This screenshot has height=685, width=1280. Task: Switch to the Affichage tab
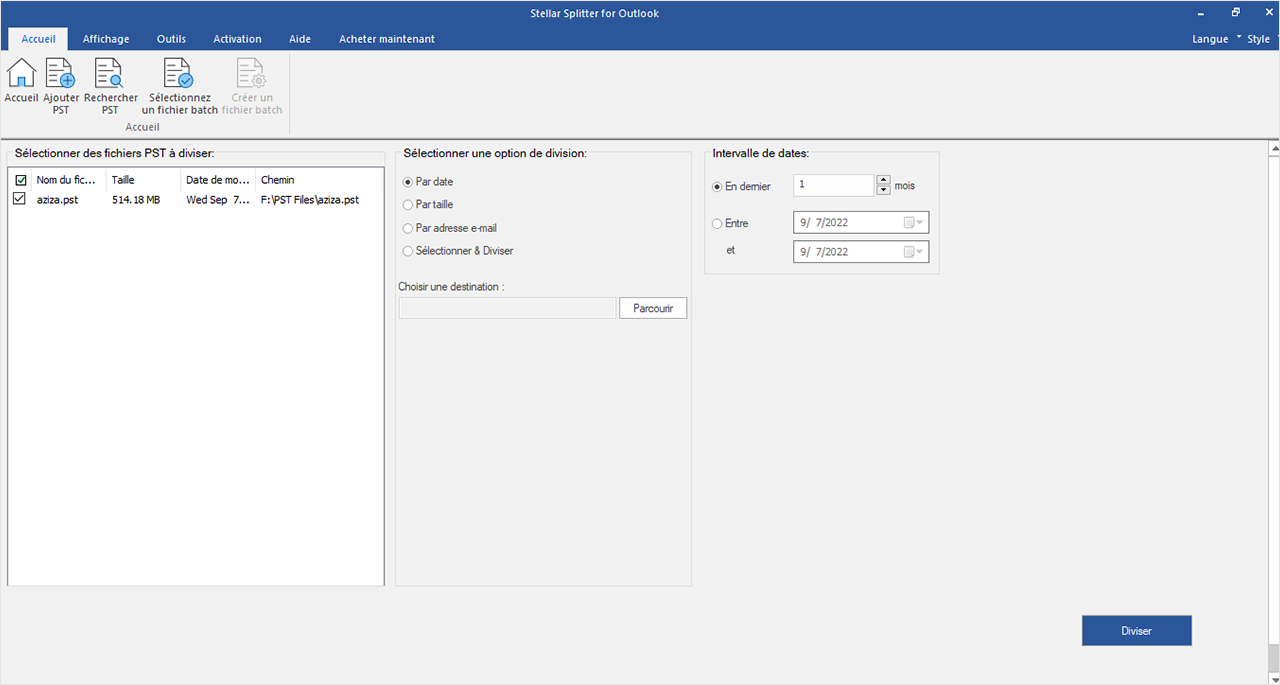[106, 39]
